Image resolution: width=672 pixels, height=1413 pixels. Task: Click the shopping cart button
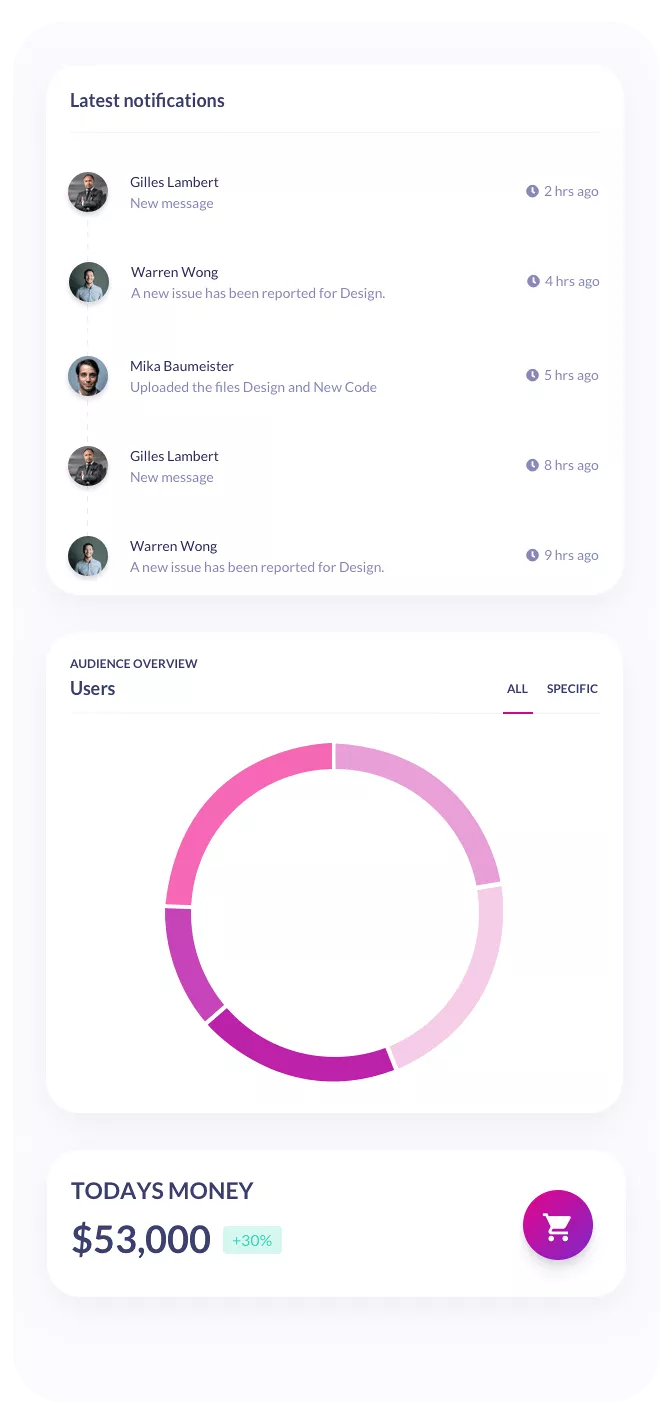(x=557, y=1225)
